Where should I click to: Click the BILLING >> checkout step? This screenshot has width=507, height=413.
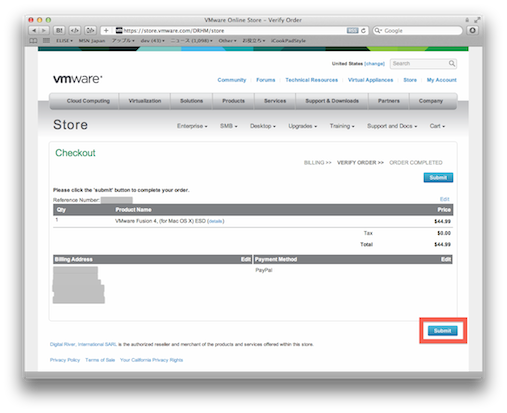(318, 163)
